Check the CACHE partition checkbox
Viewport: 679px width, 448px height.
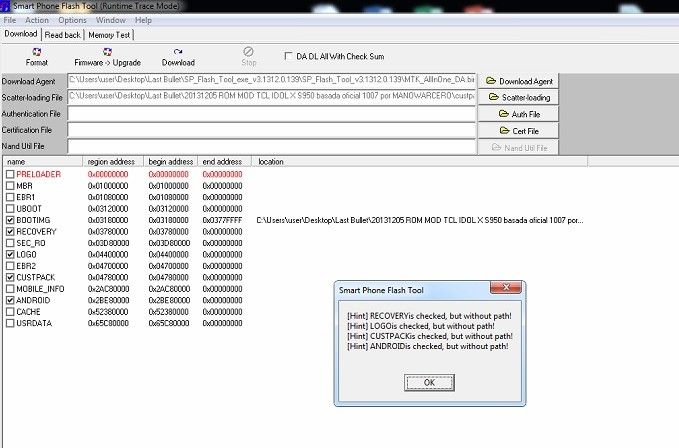pyautogui.click(x=10, y=312)
